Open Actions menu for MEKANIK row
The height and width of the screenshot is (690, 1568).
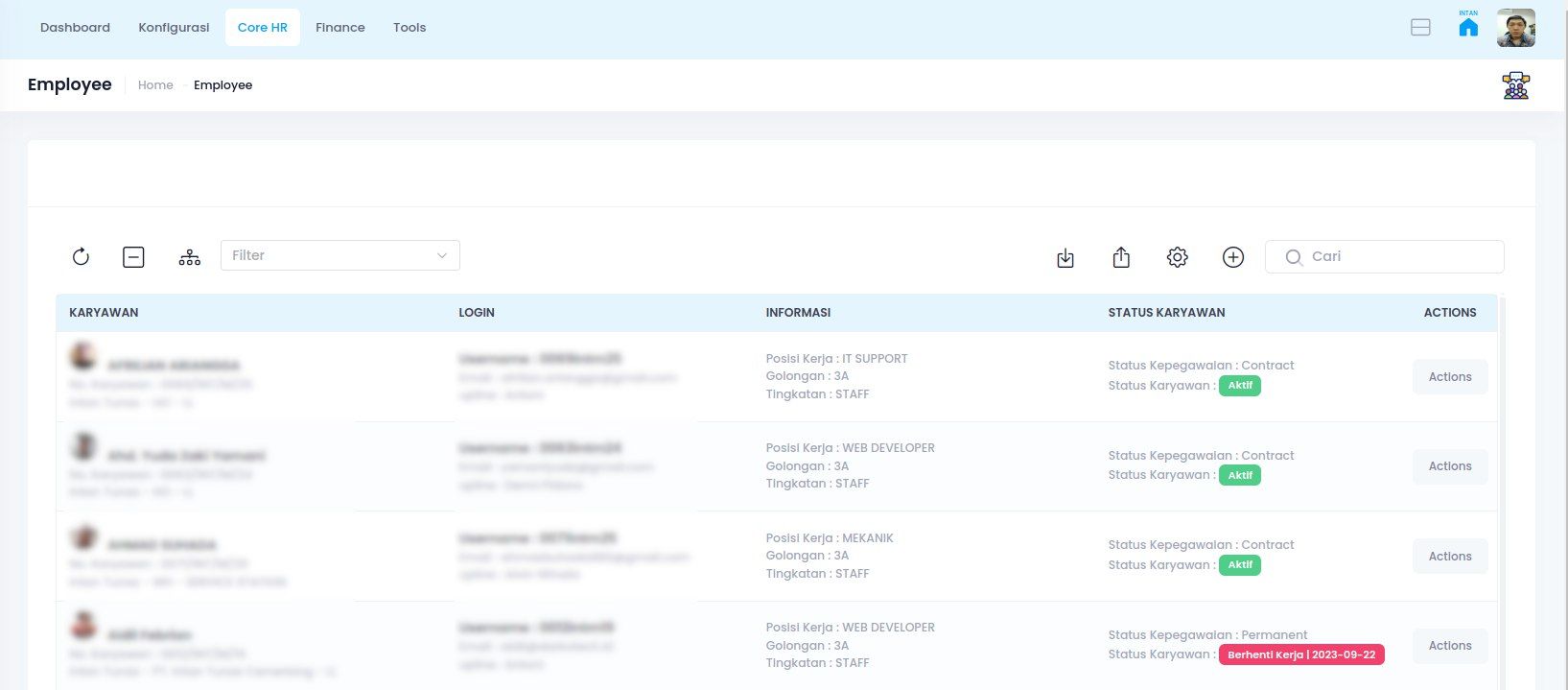(1449, 557)
